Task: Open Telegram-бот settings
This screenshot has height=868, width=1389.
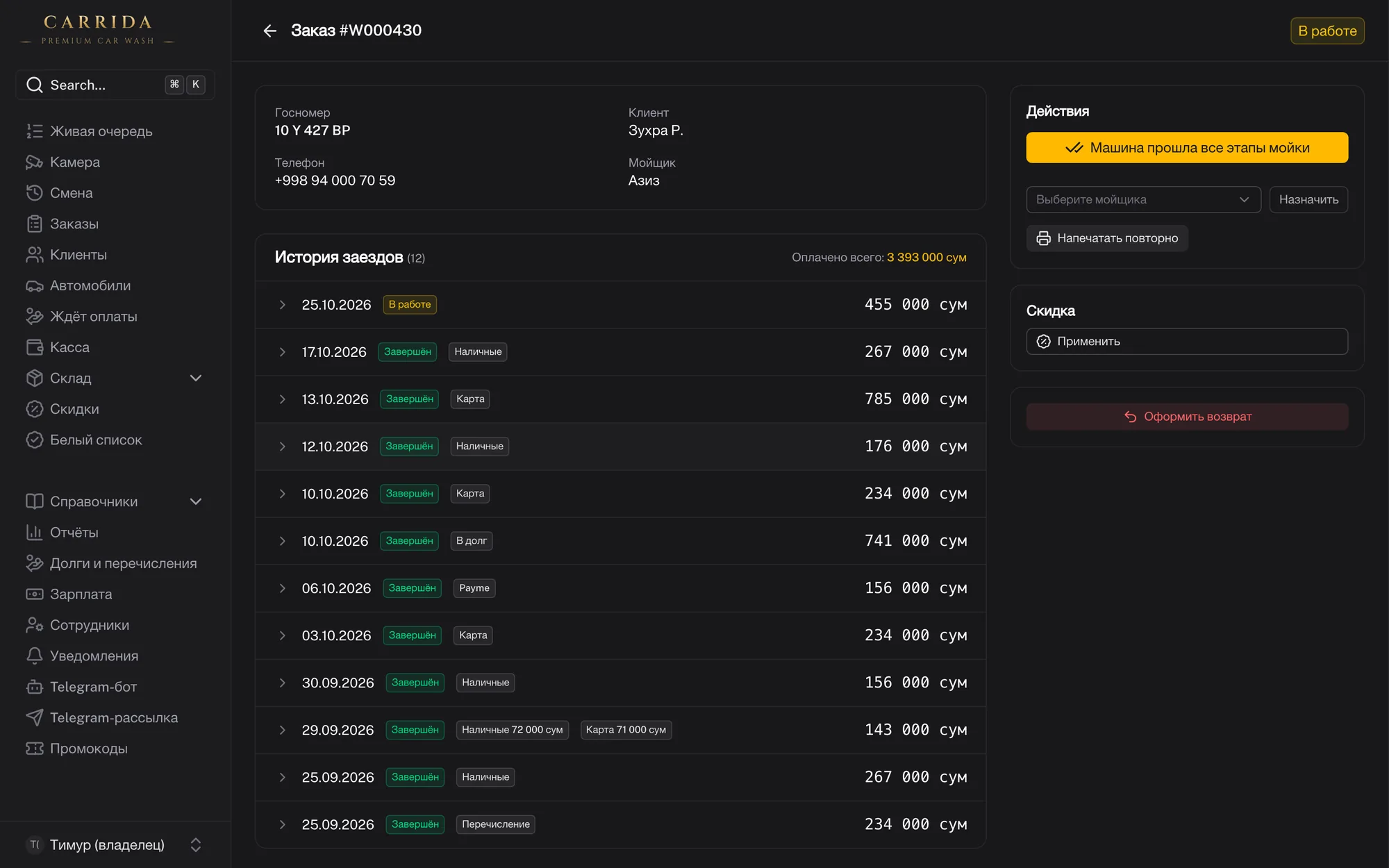Action: 115,687
